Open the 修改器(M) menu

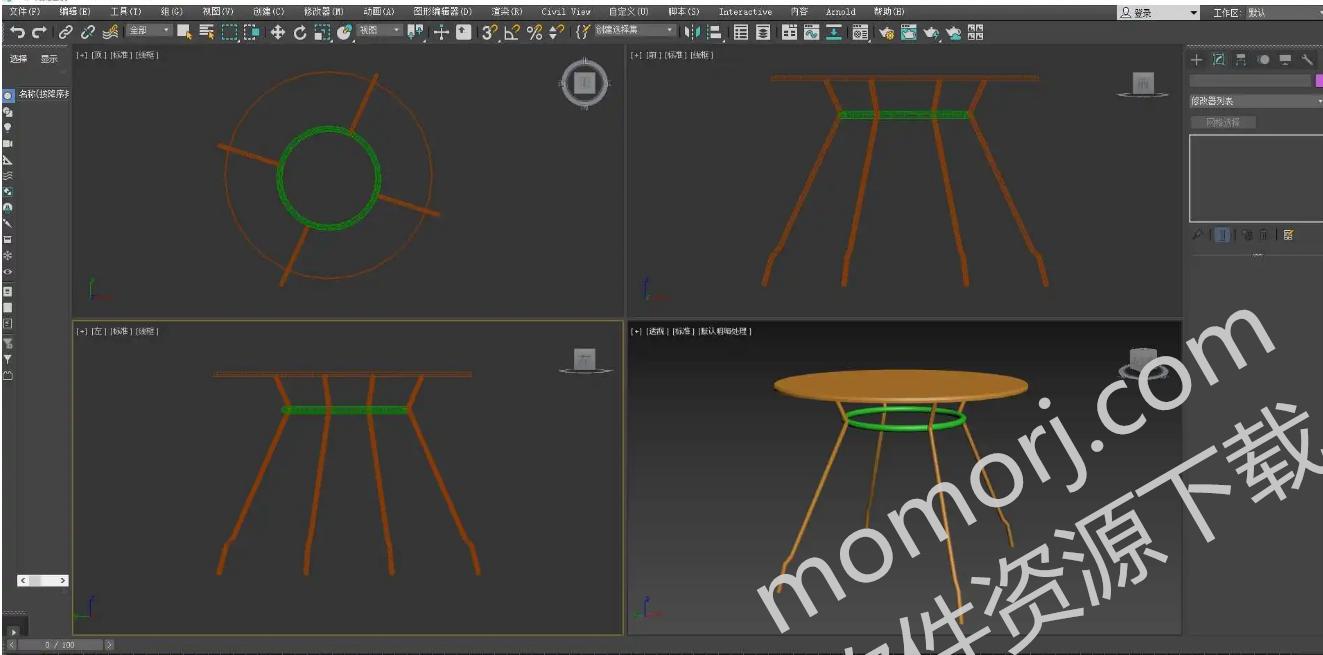click(x=323, y=12)
